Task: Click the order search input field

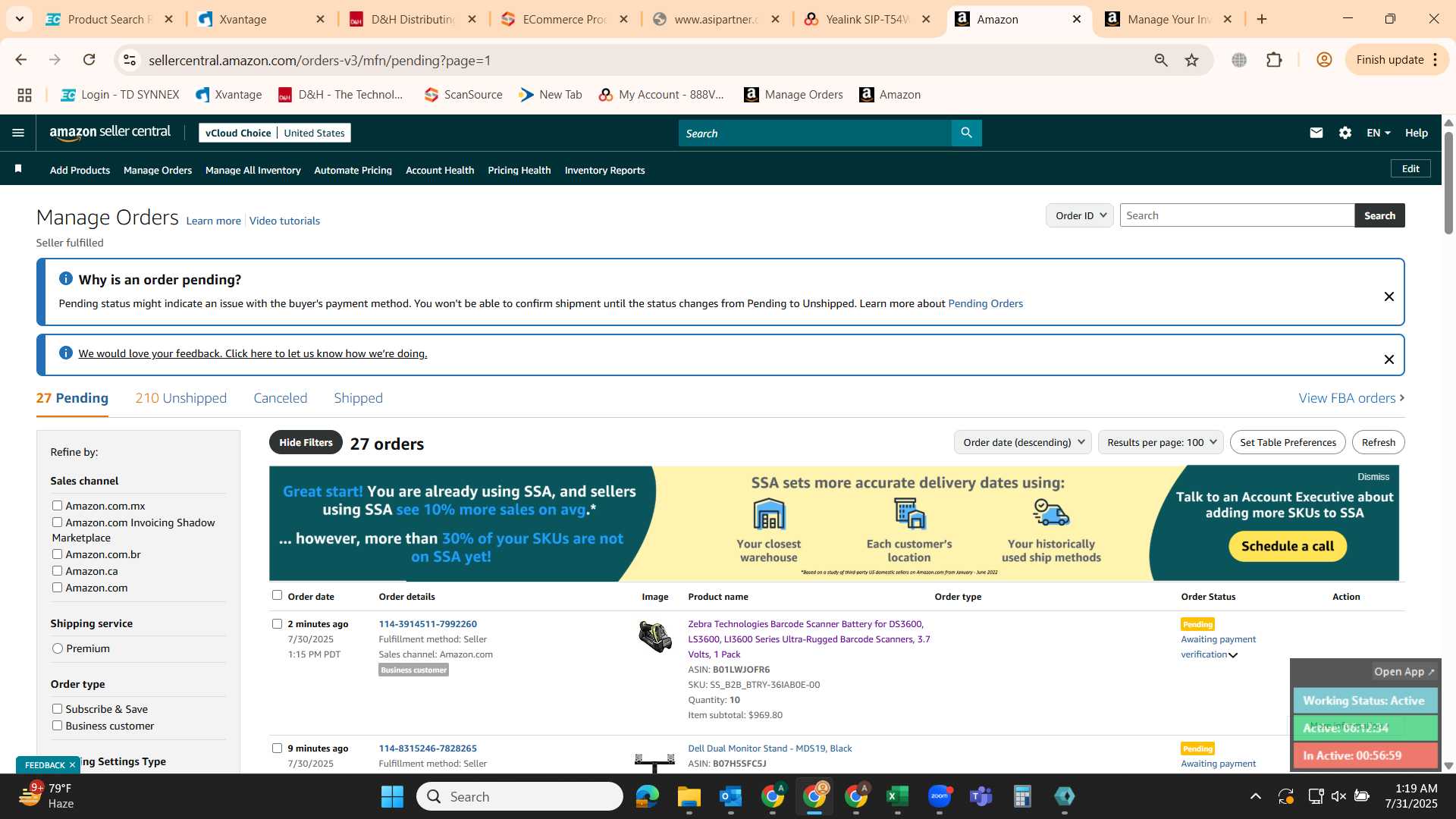Action: pos(1237,215)
